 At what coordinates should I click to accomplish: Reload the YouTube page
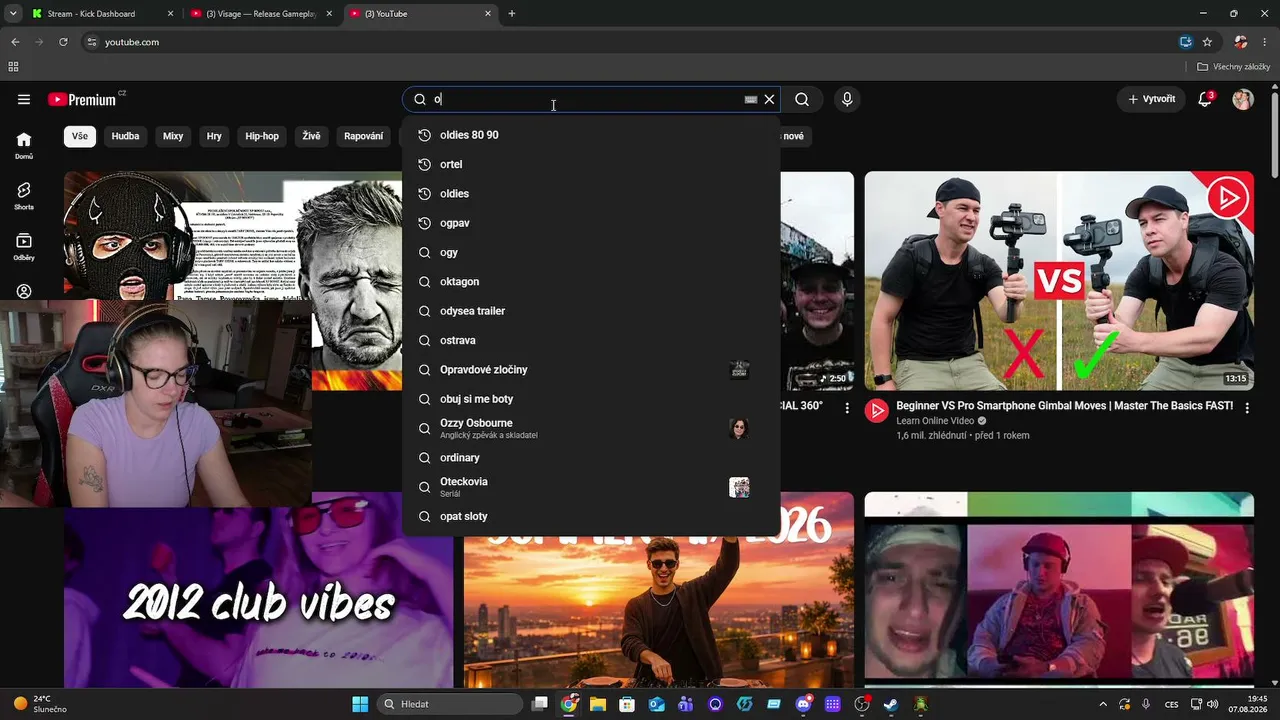pos(63,42)
